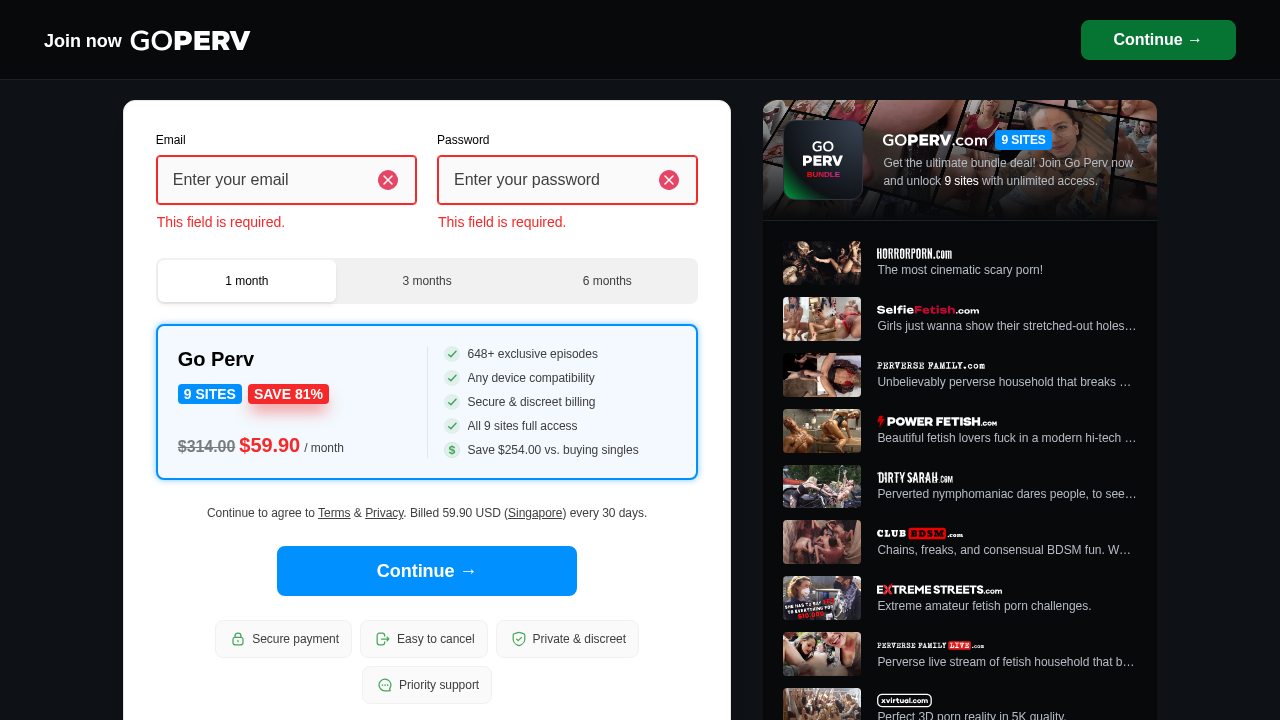Click the Private & discreet badge label
The width and height of the screenshot is (1280, 720).
(x=579, y=639)
